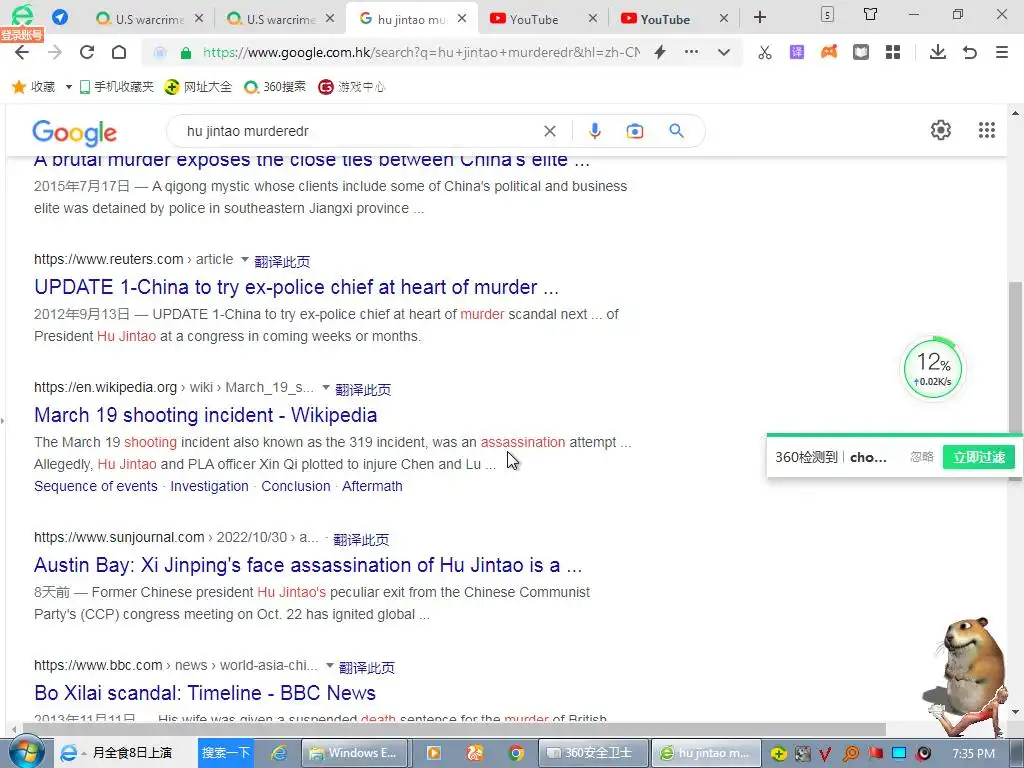Click the blue paper-plane icon beside tabs

60,17
